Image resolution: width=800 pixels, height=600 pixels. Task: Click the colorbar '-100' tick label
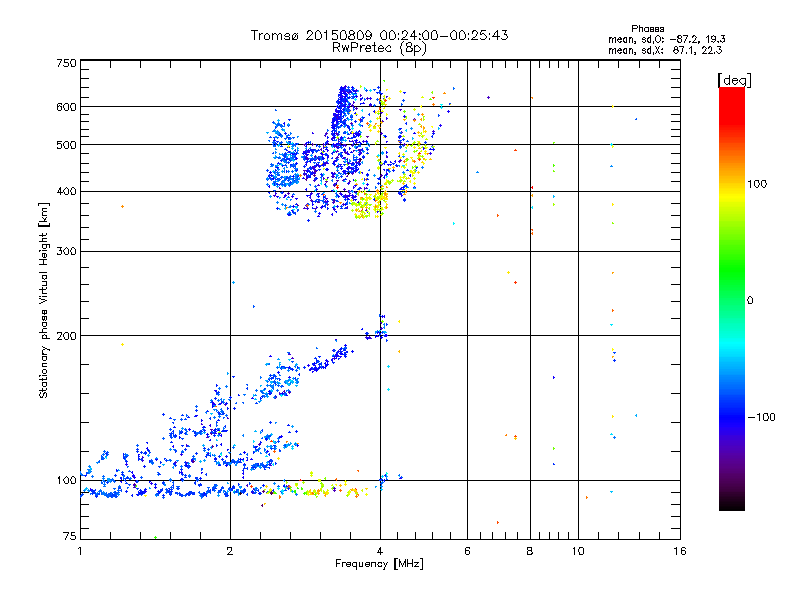(761, 417)
